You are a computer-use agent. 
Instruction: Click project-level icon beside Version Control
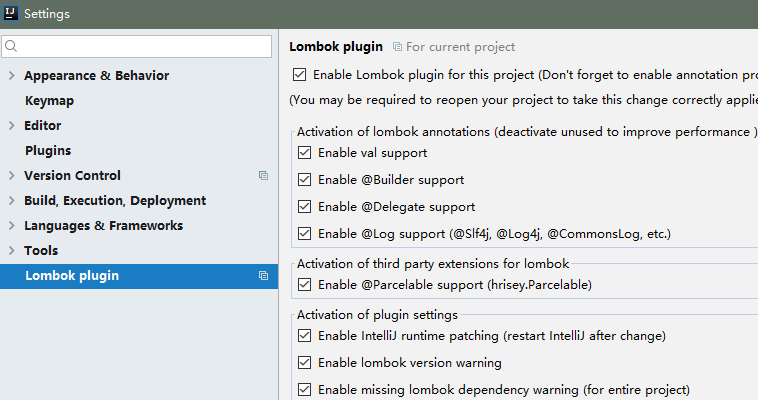click(x=263, y=176)
